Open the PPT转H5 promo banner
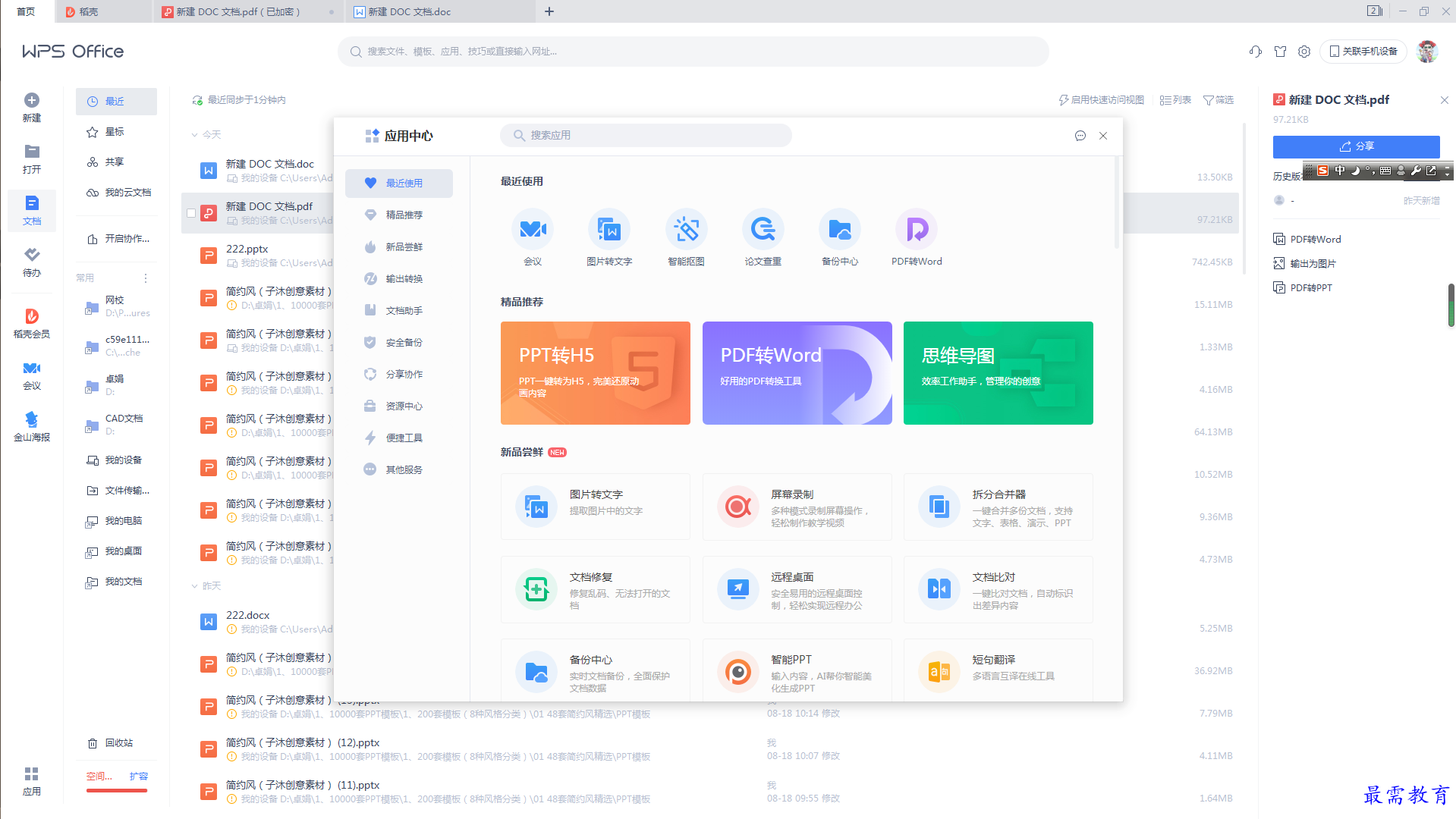The width and height of the screenshot is (1456, 819). click(x=596, y=373)
